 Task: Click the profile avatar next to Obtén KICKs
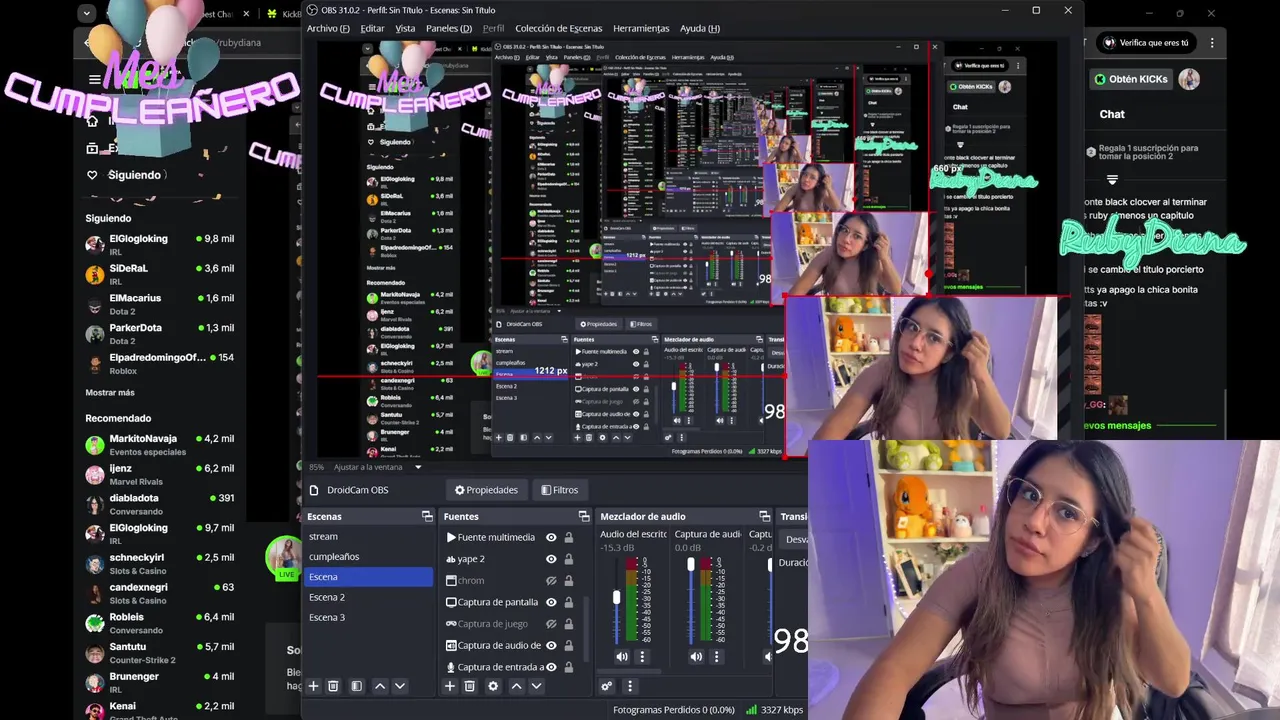tap(1189, 79)
